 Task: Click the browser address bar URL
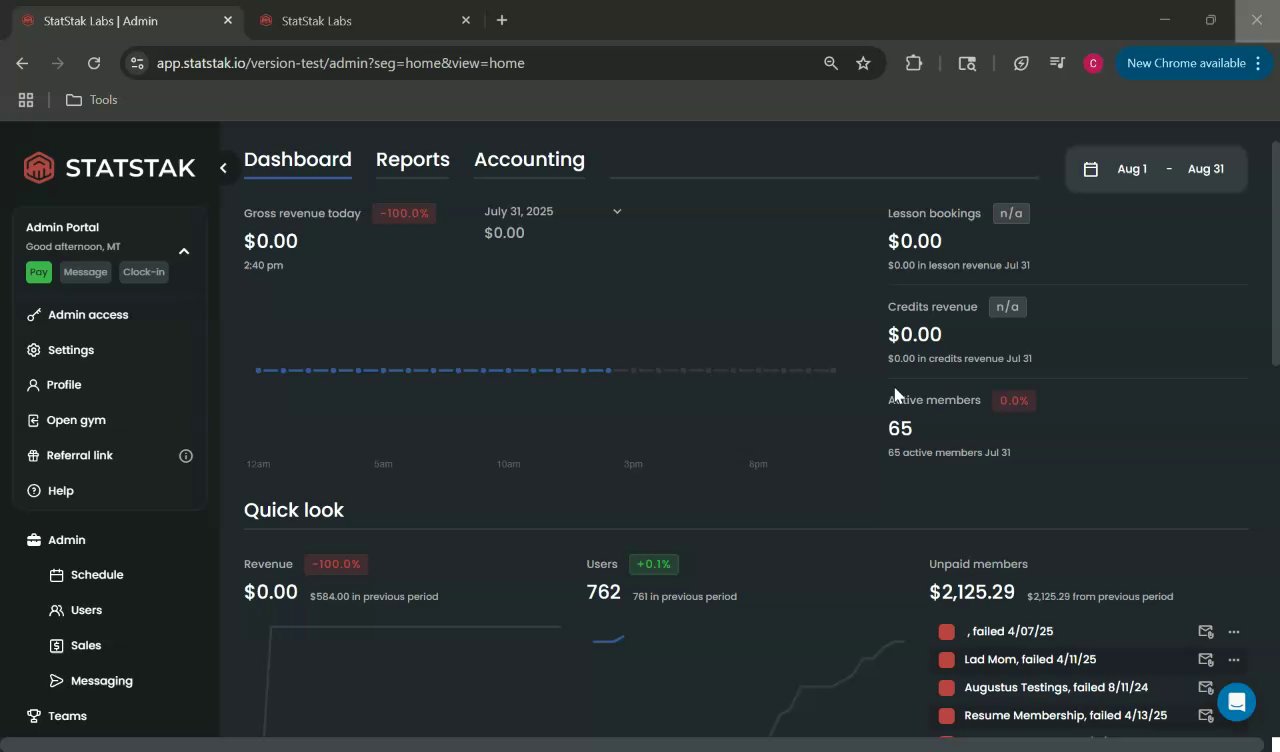(341, 63)
